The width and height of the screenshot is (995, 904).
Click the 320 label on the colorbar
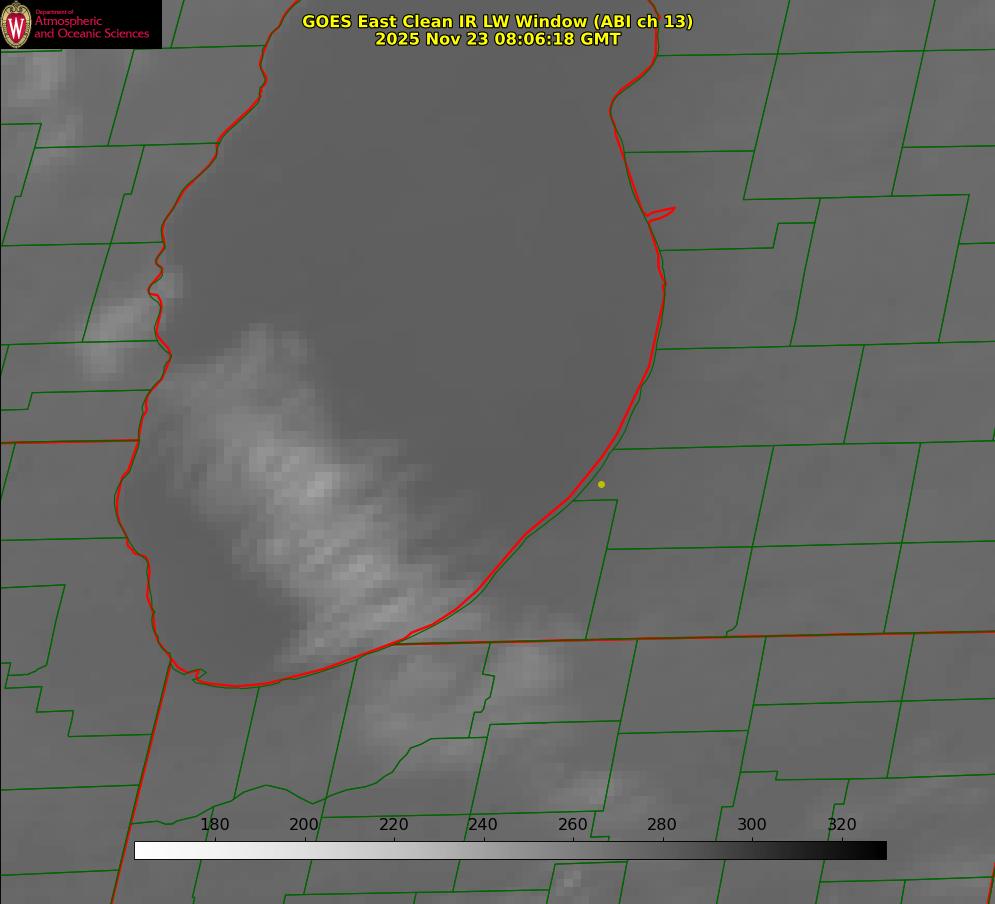[842, 824]
